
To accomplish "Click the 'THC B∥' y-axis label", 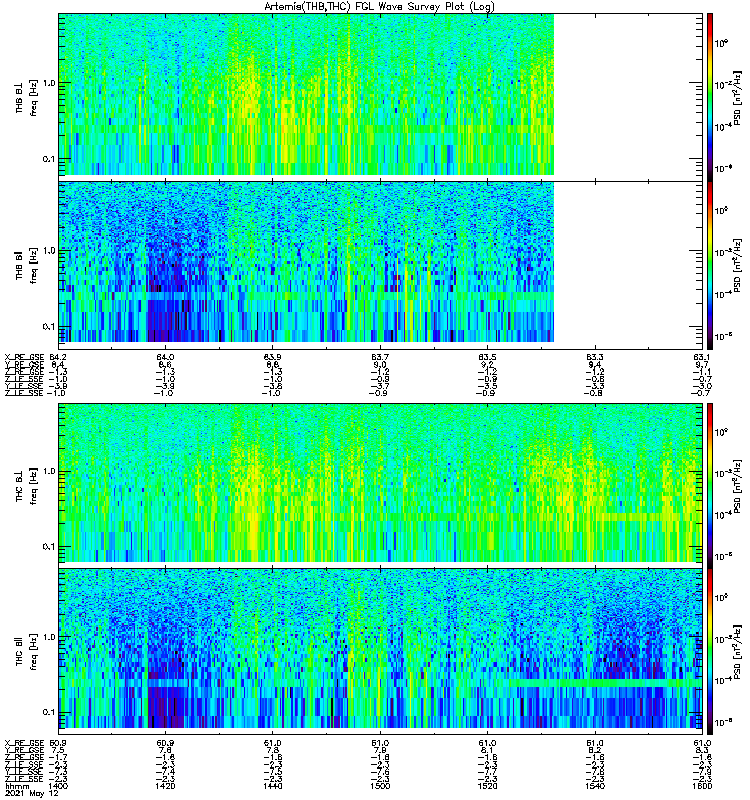I will click(x=20, y=651).
